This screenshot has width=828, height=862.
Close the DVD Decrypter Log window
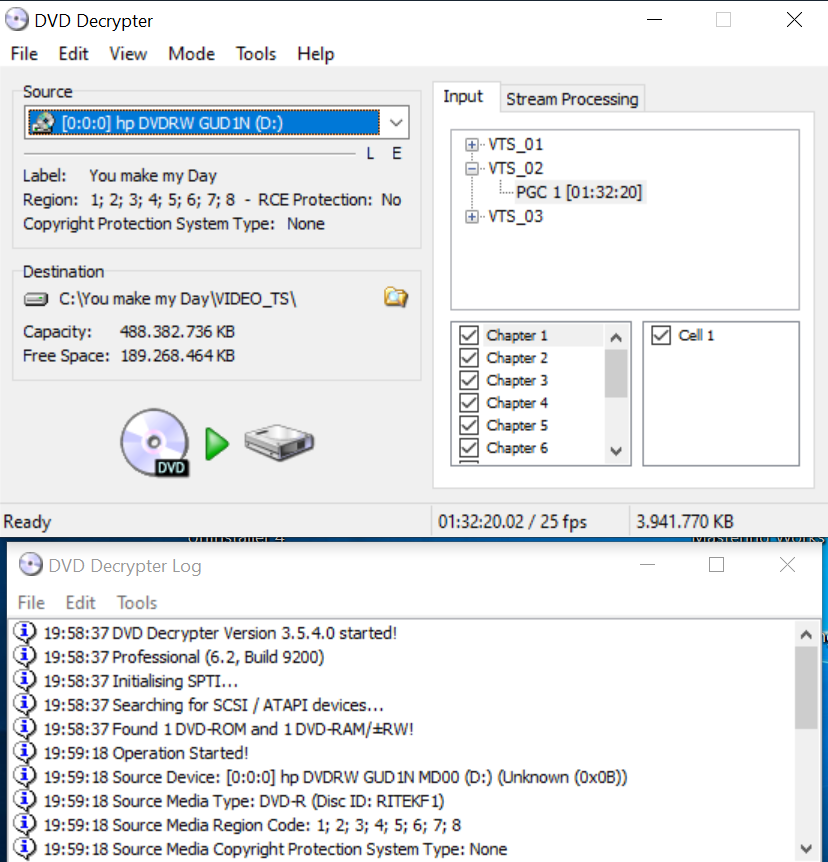[x=787, y=565]
